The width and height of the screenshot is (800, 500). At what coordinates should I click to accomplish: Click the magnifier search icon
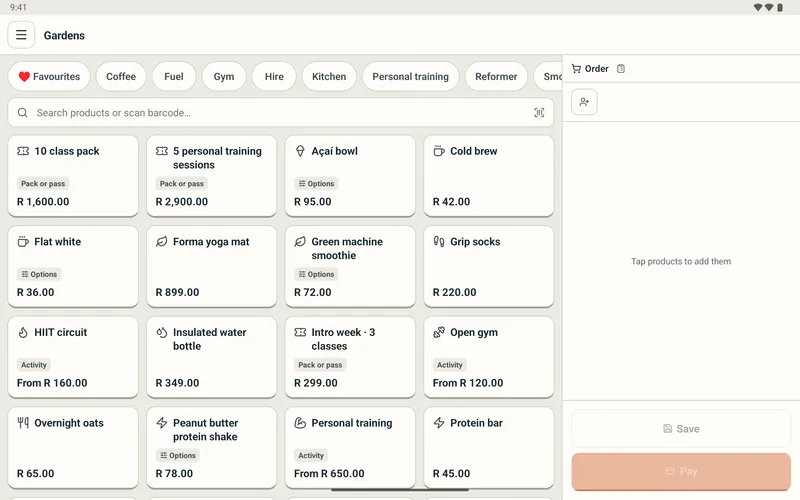(x=22, y=113)
